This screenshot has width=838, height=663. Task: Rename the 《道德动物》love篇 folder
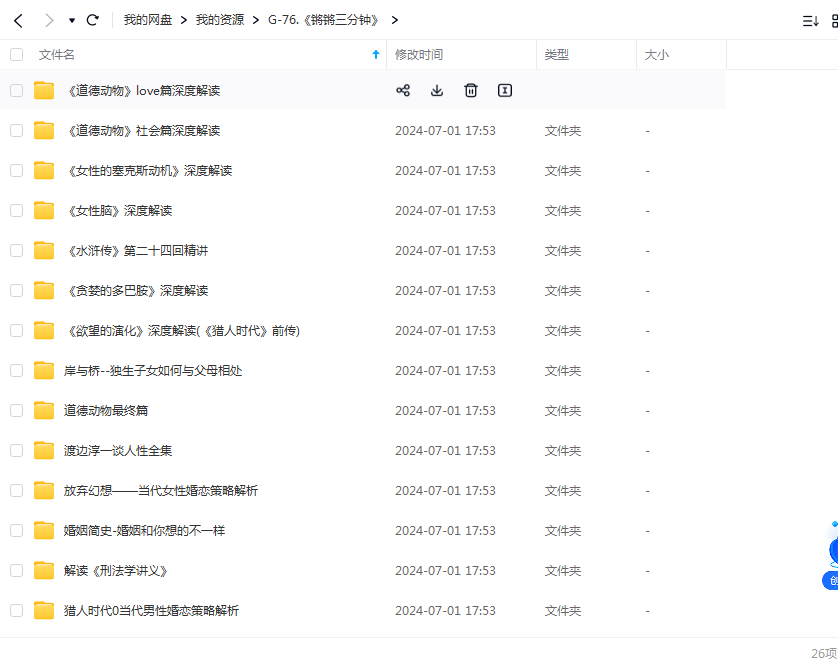tap(504, 90)
